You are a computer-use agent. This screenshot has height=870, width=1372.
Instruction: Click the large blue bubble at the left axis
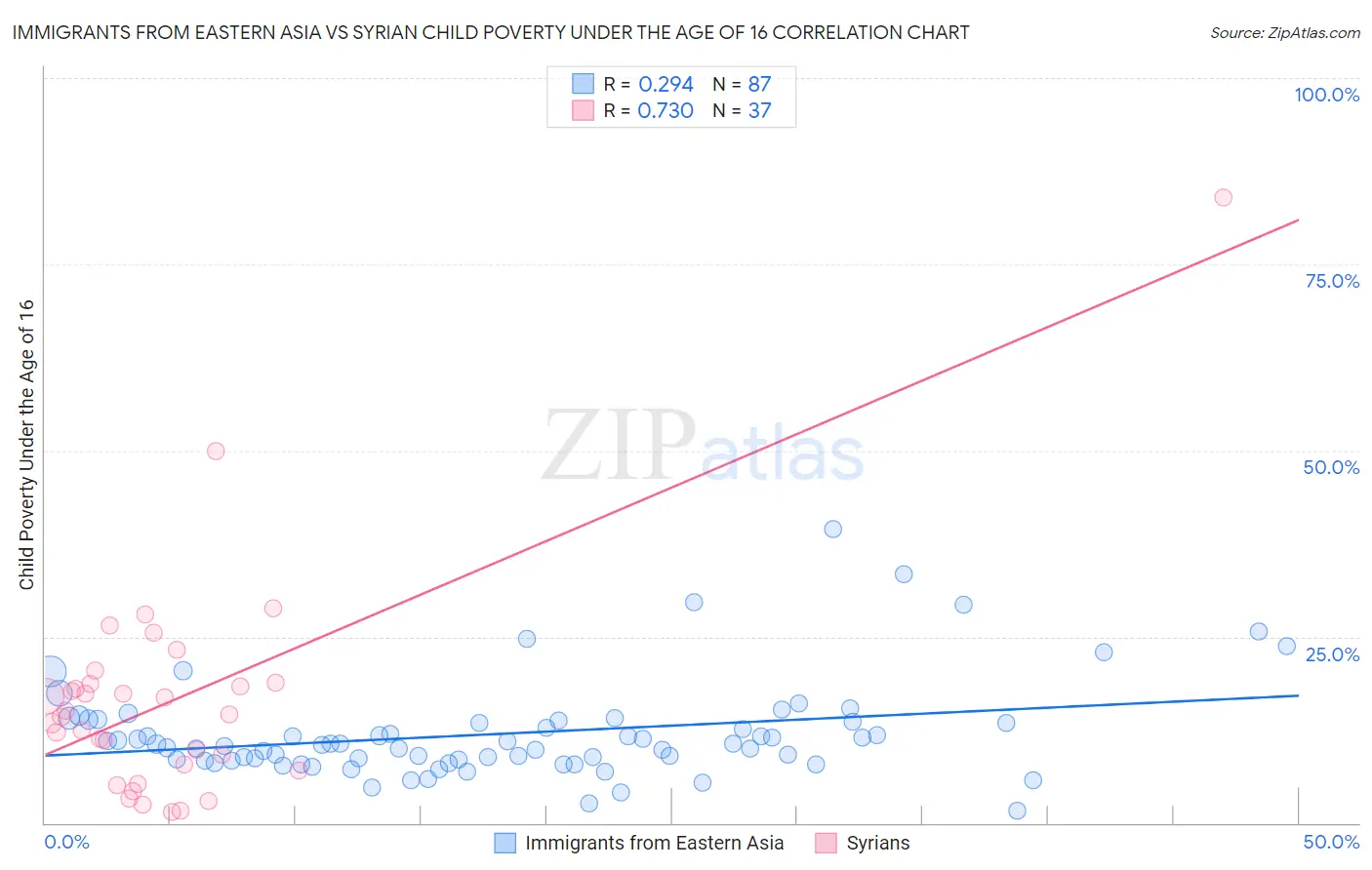[51, 671]
